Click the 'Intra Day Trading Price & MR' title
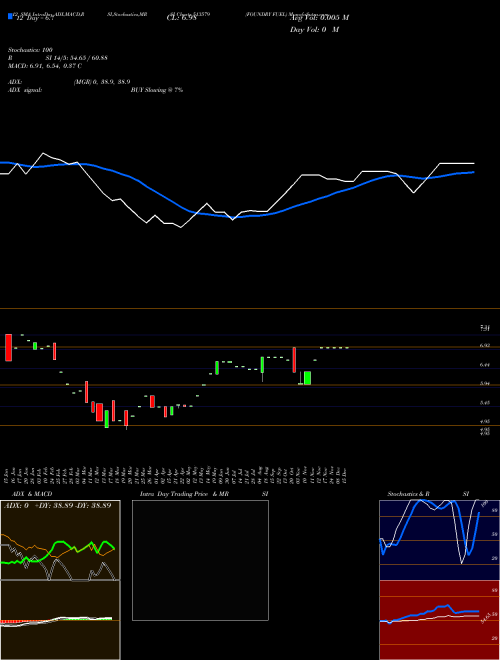Viewport: 500px width, 660px height. click(x=184, y=494)
